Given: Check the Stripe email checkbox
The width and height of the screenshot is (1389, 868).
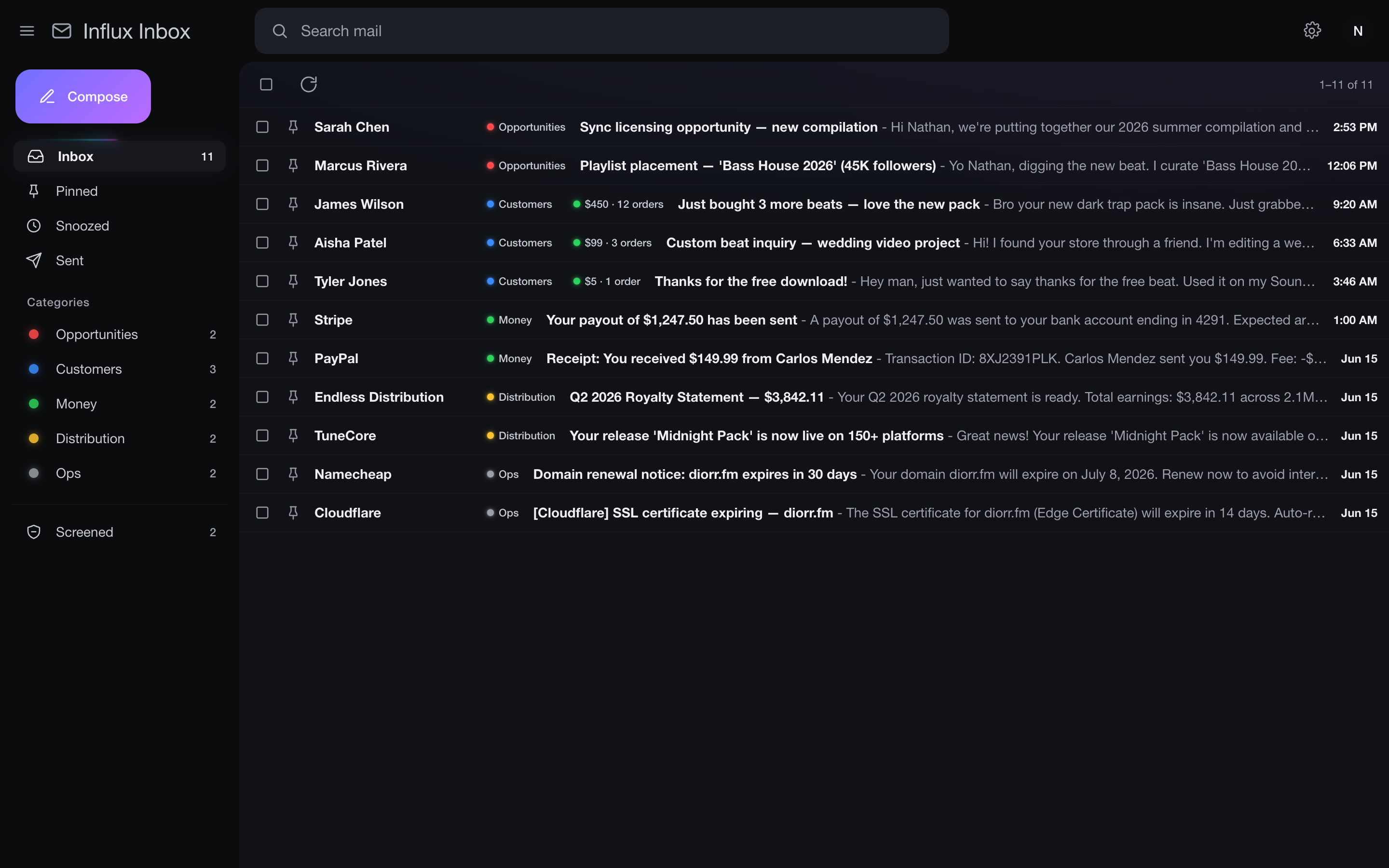Looking at the screenshot, I should point(262,320).
